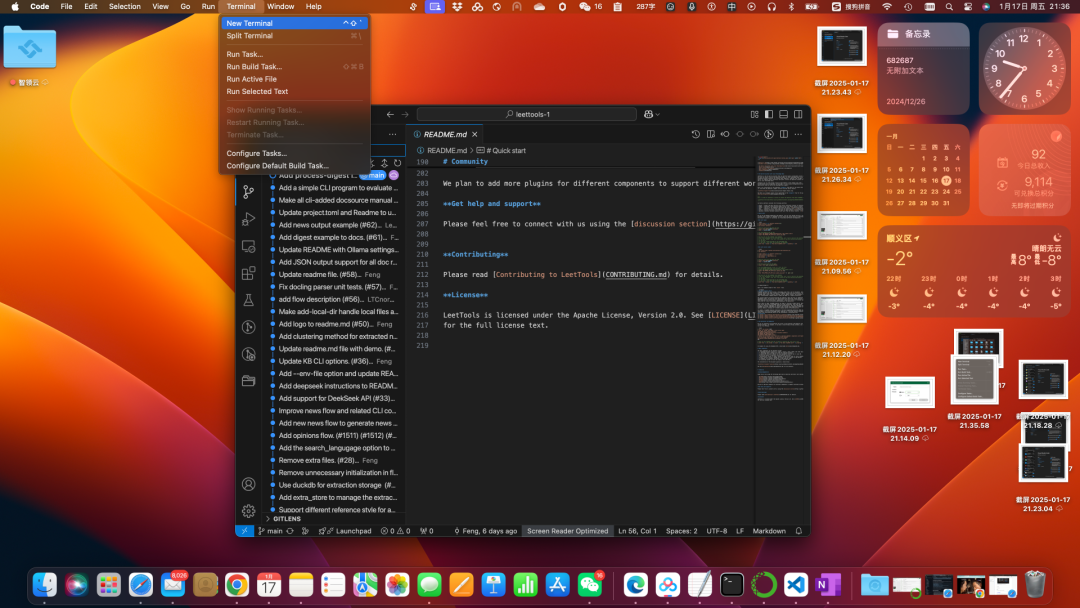
Task: Choose Run Build Task... menu item
Action: [294, 67]
